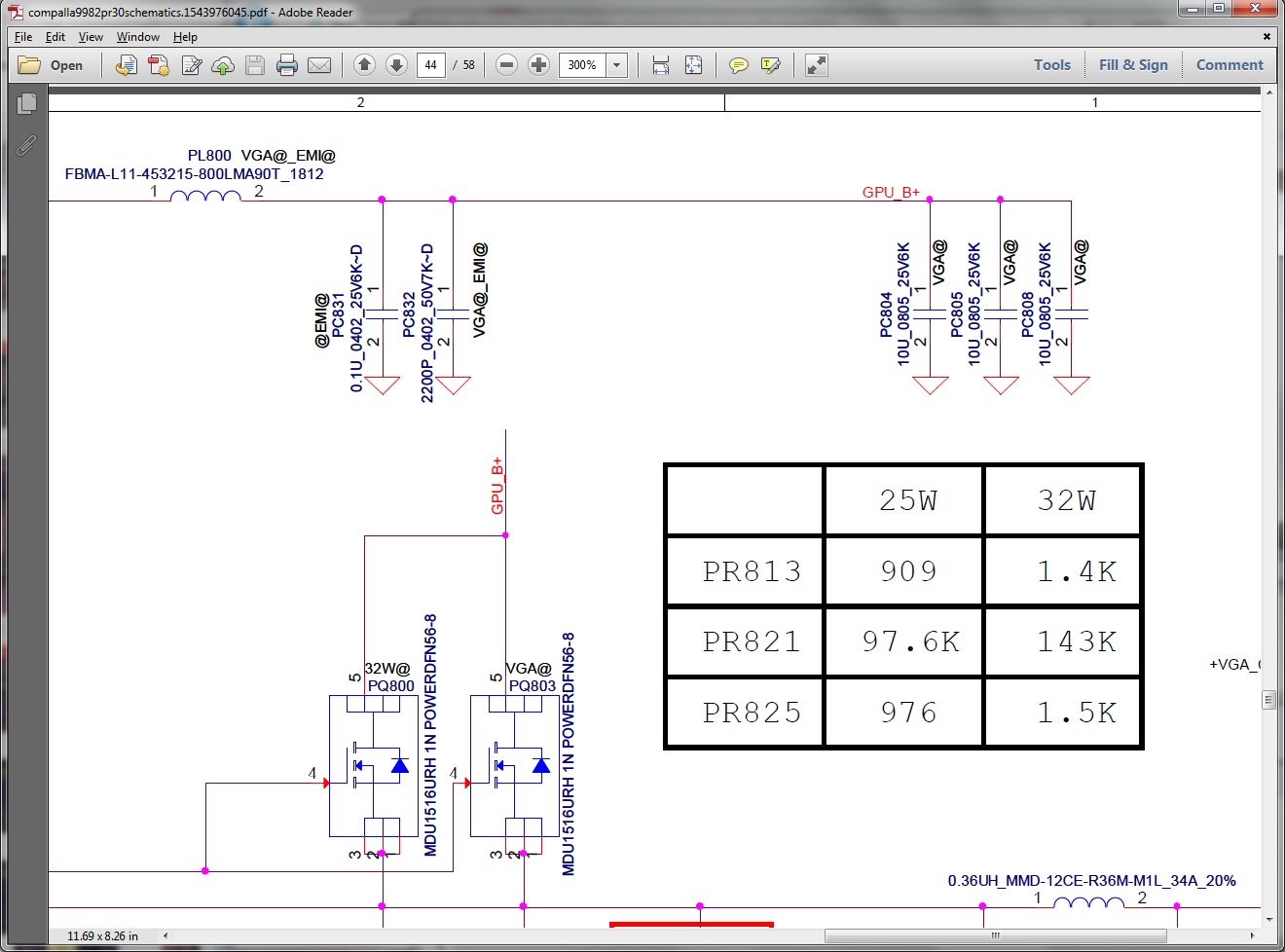The image size is (1285, 952).
Task: Add a sticky note comment
Action: (739, 65)
